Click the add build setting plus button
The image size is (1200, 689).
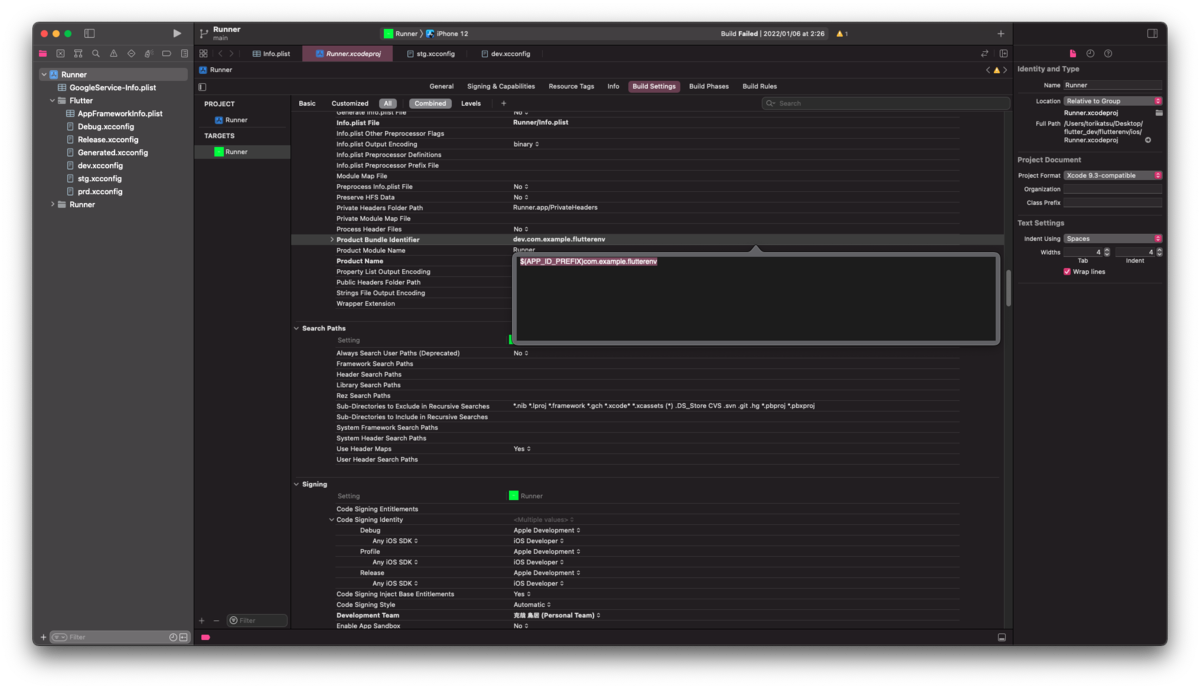503,103
